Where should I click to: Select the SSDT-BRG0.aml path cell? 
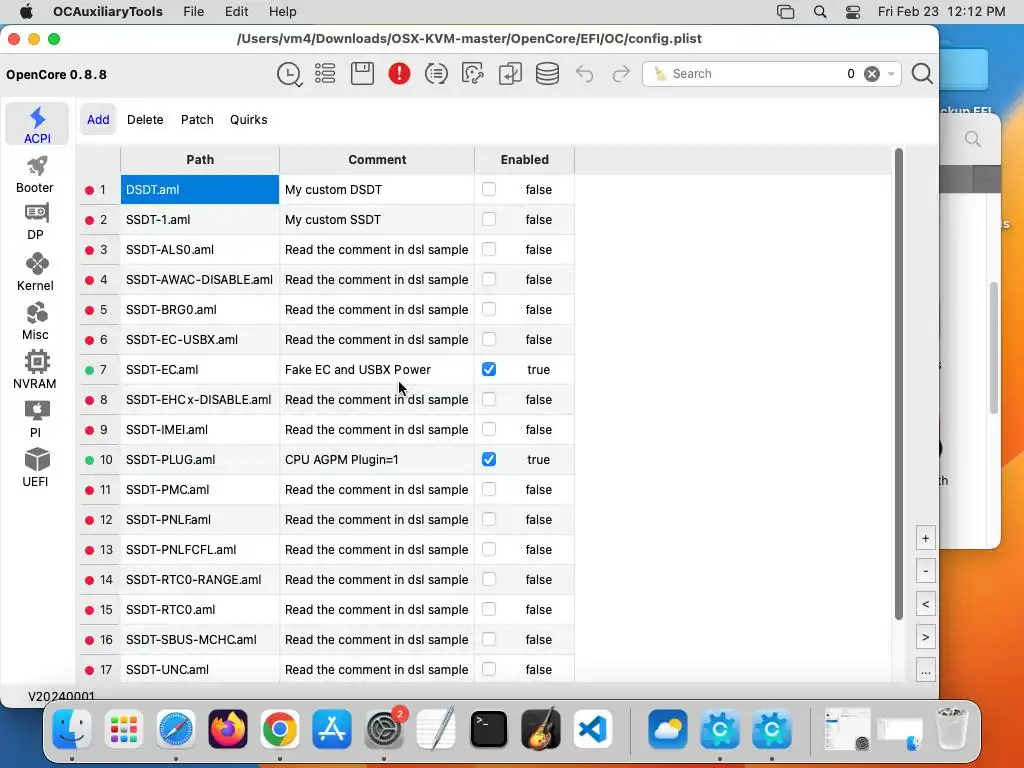point(200,310)
